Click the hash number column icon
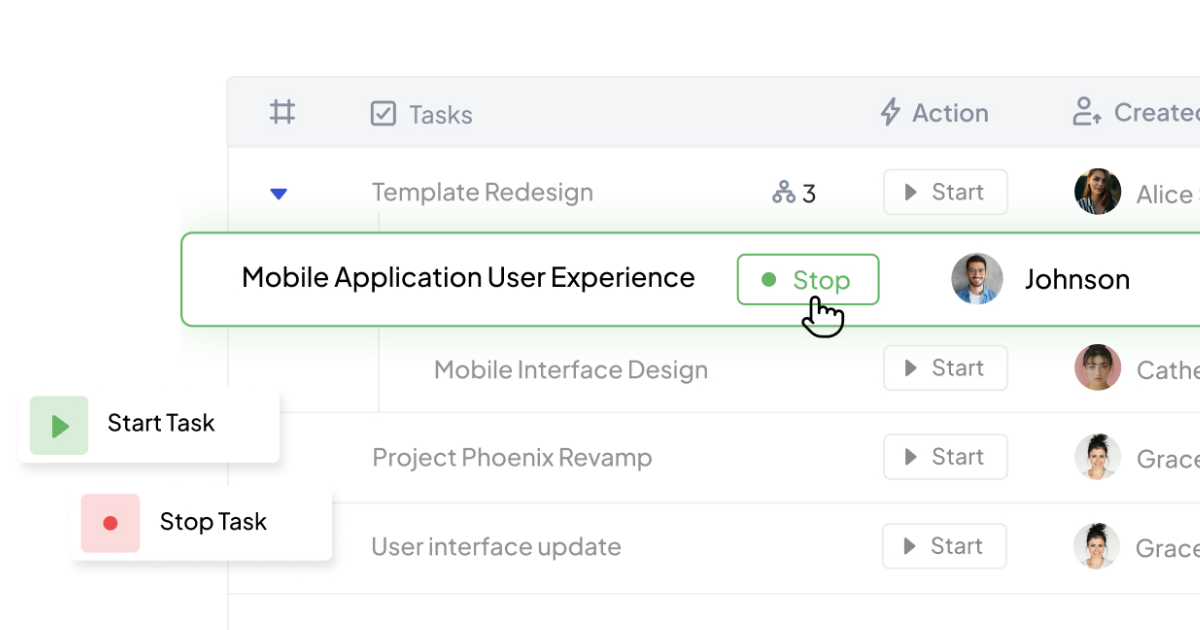This screenshot has width=1200, height=630. click(282, 112)
